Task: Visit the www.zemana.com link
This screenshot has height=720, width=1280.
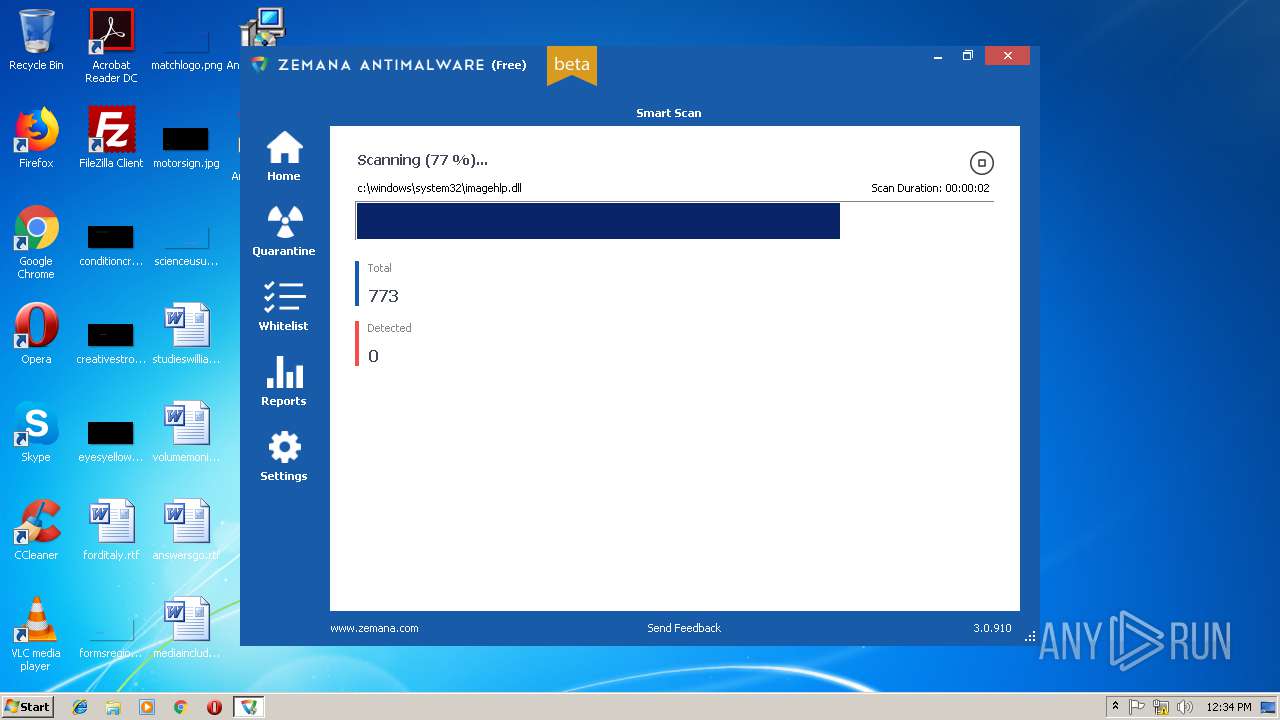Action: point(374,628)
